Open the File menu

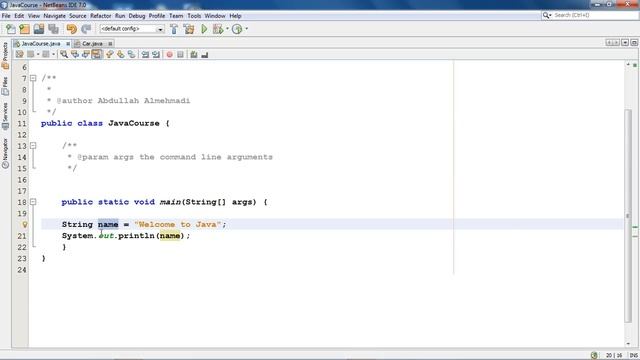[x=6, y=16]
